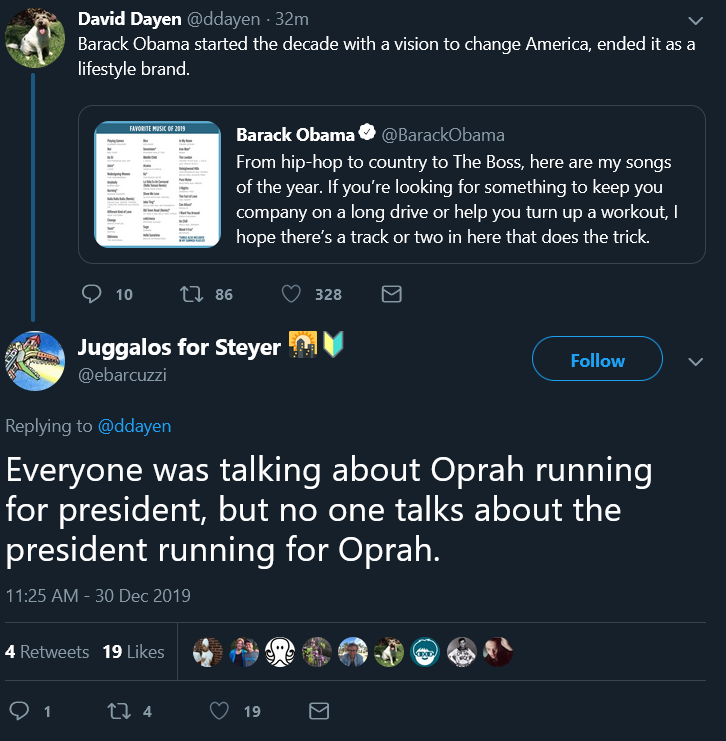
Task: Send the Oprah tweet via message icon
Action: pyautogui.click(x=319, y=711)
